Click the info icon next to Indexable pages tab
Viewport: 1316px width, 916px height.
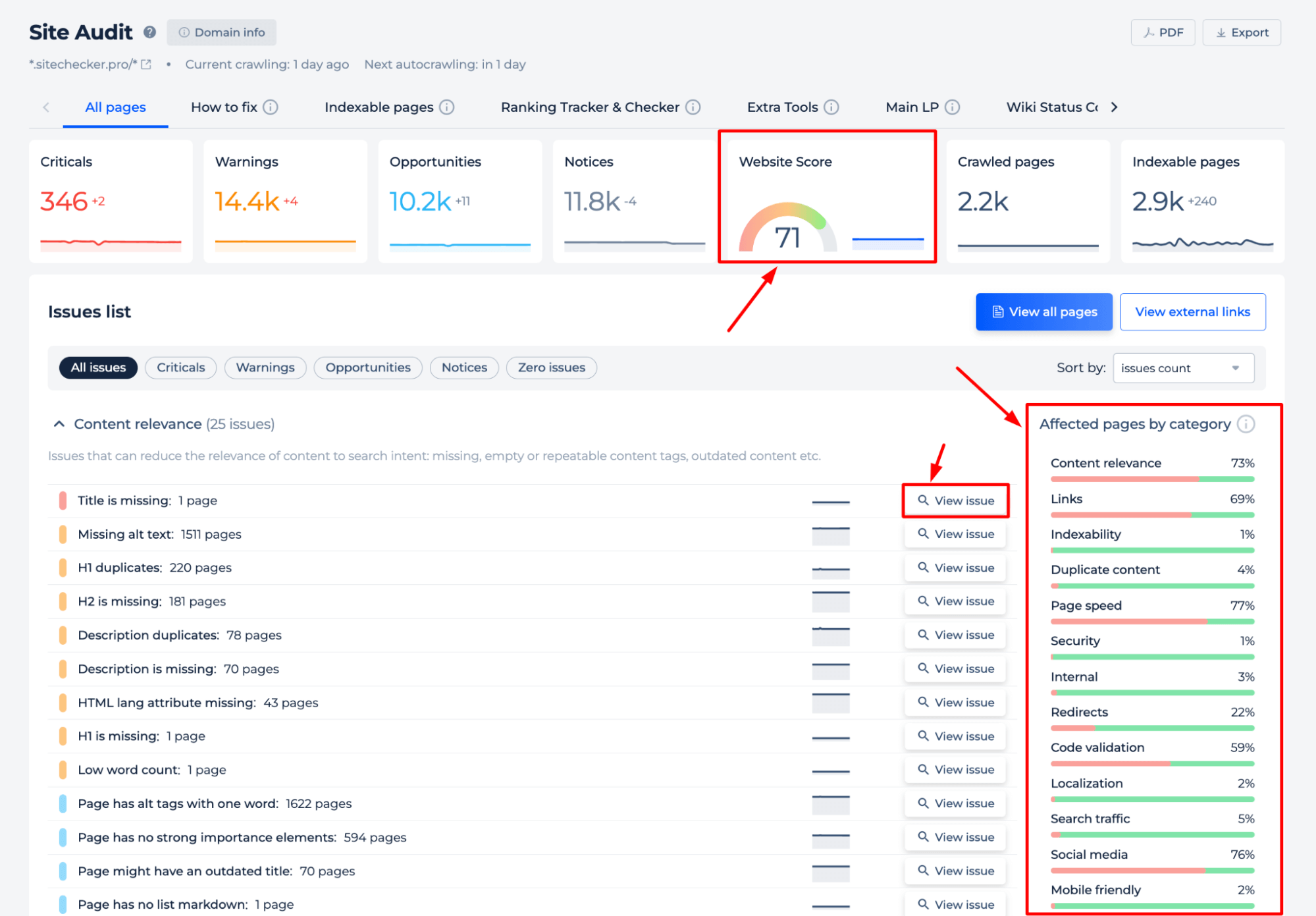coord(447,107)
